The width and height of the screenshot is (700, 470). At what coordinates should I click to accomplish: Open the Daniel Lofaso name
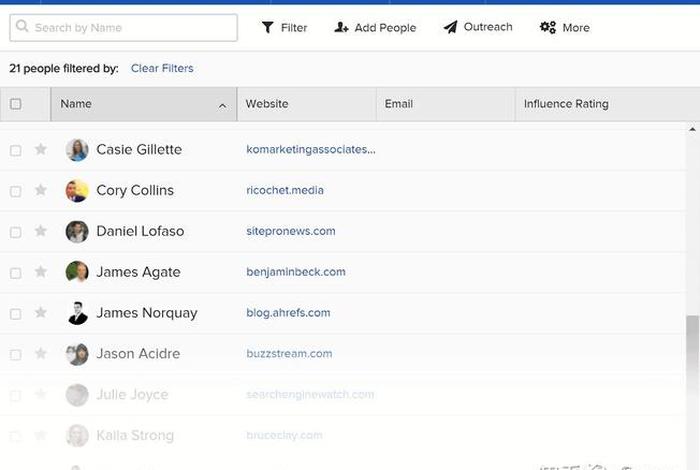(140, 231)
